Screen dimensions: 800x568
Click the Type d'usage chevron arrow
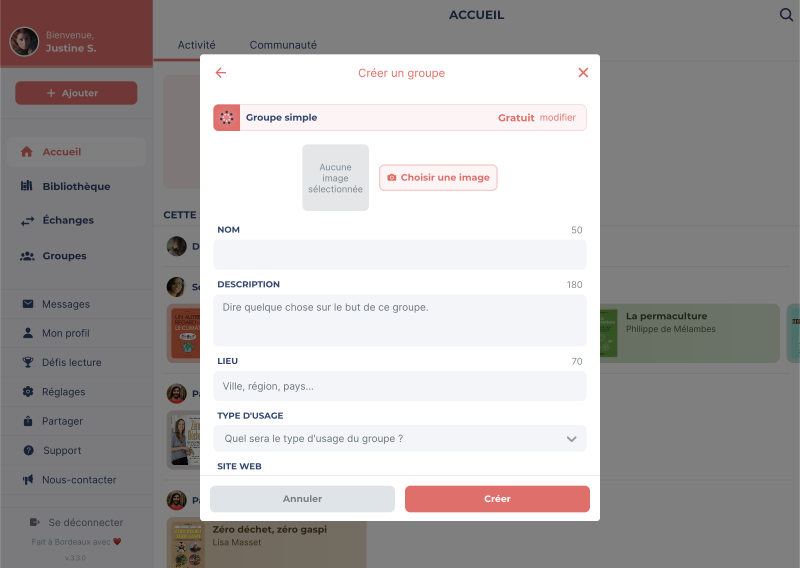[x=571, y=439]
